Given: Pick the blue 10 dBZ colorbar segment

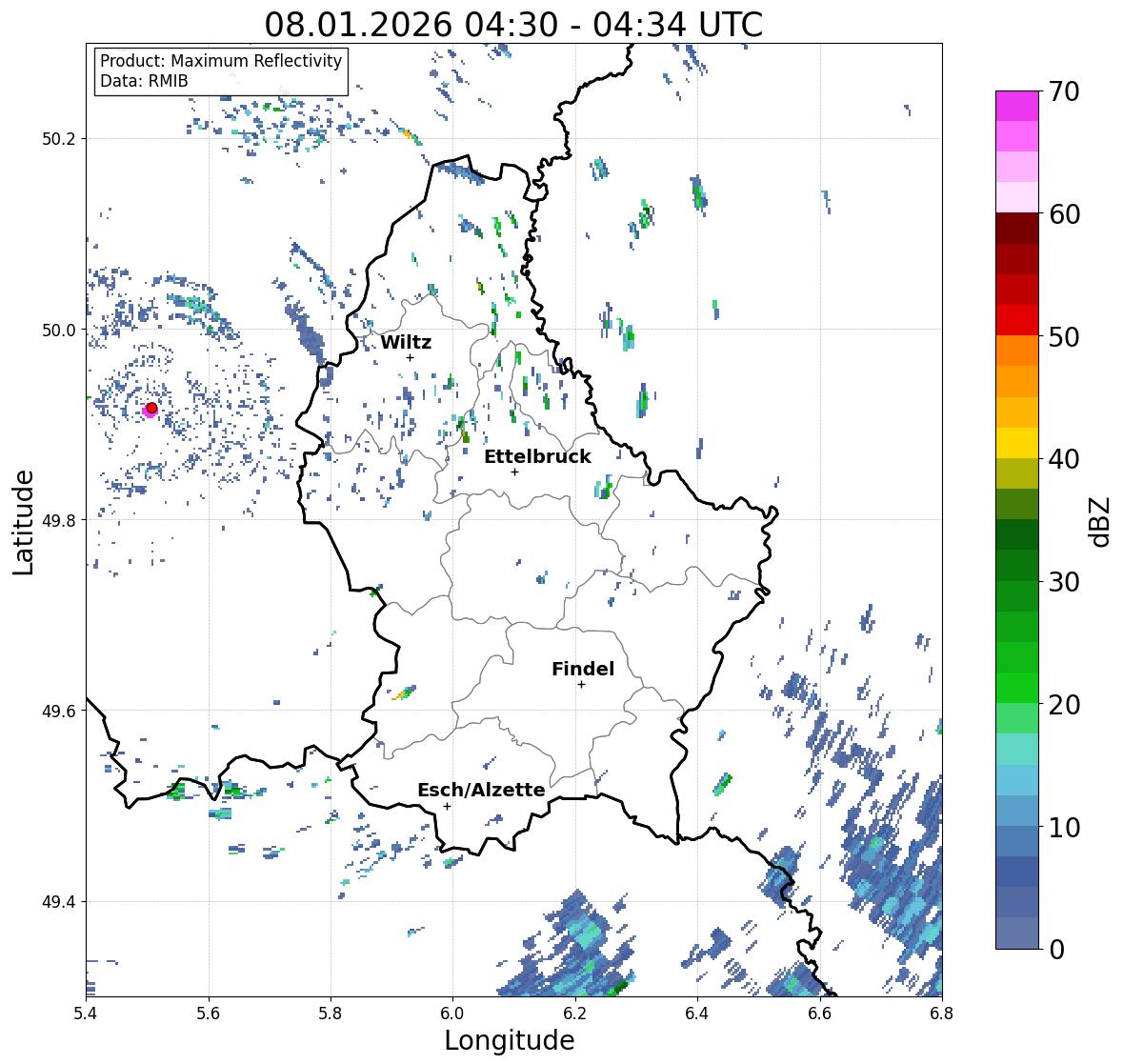Looking at the screenshot, I should [x=1017, y=810].
